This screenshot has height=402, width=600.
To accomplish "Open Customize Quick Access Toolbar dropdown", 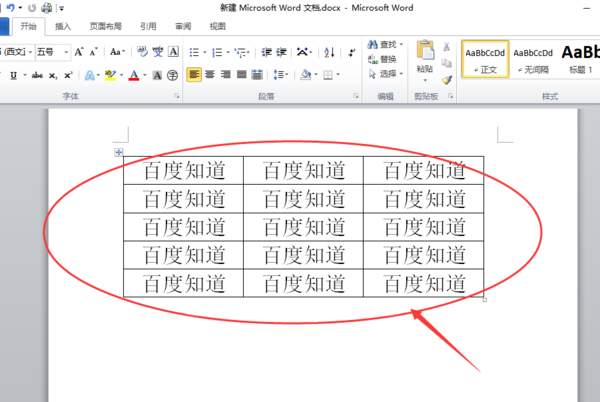I will [x=62, y=8].
